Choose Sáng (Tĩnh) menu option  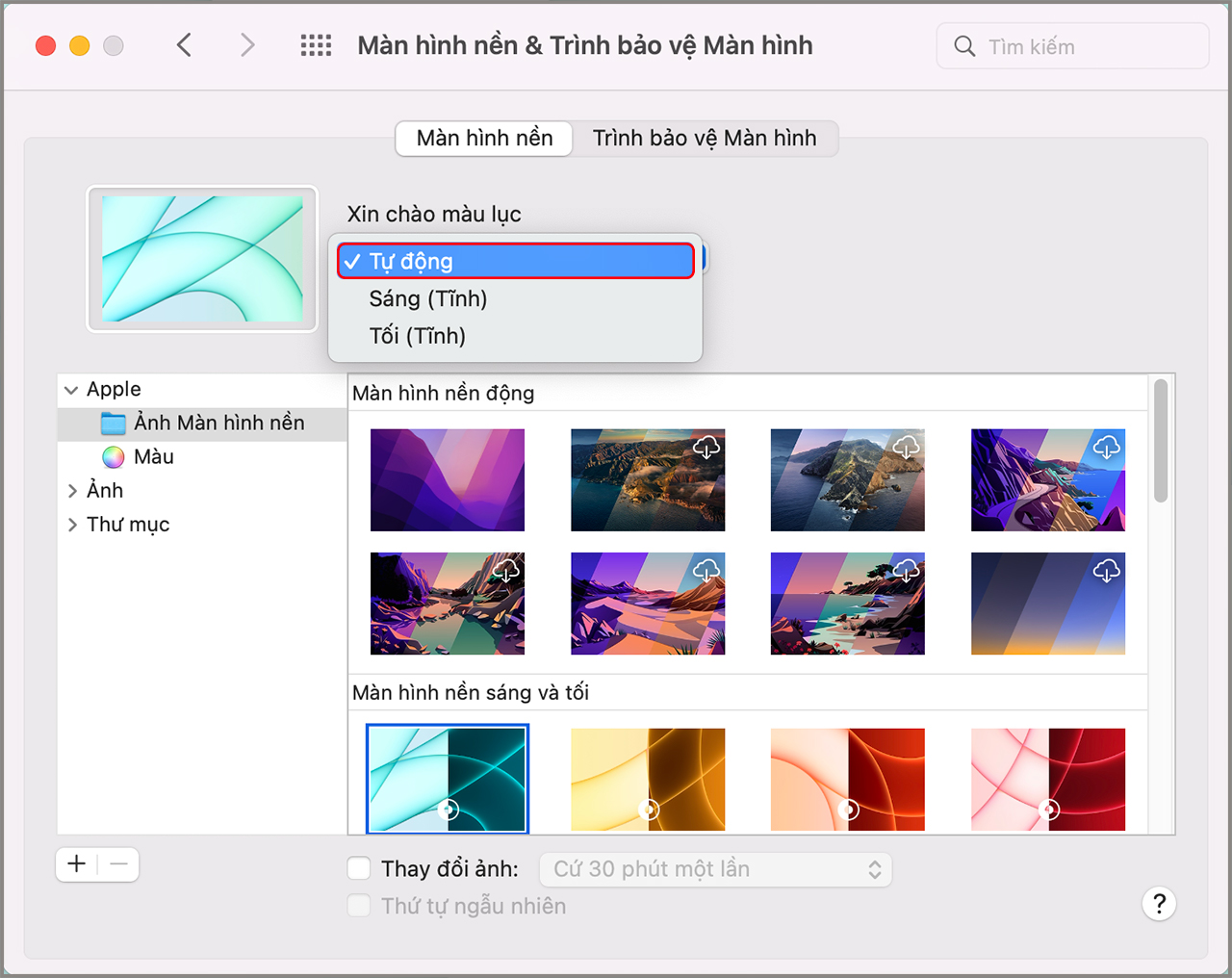(516, 298)
